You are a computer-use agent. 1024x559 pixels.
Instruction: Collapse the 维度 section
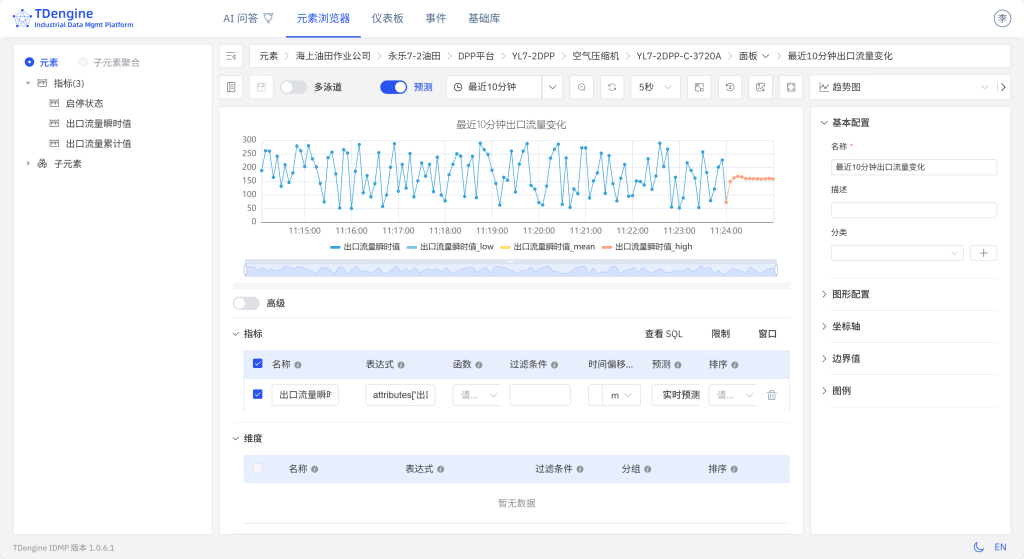point(236,438)
